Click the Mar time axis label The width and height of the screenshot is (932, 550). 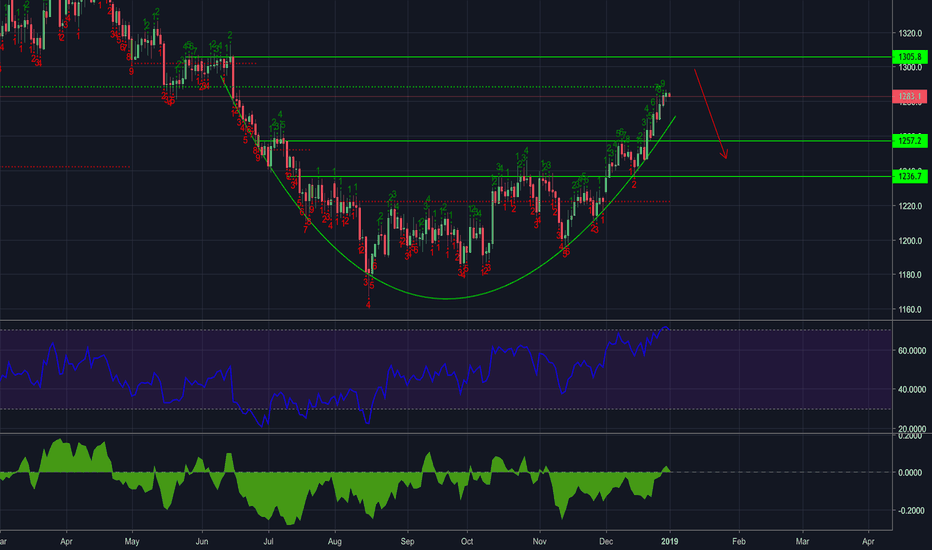coord(802,542)
